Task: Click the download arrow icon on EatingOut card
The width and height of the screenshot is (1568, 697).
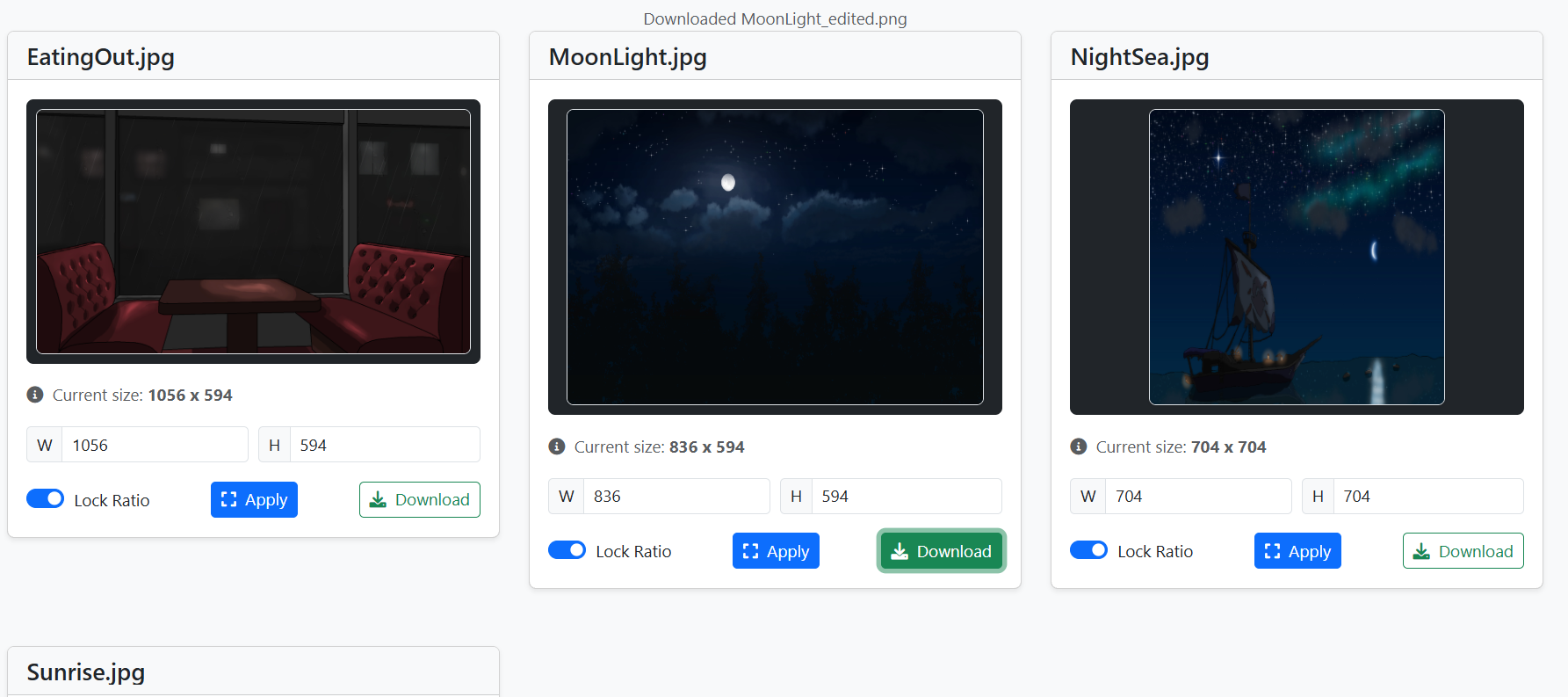Action: click(x=378, y=499)
